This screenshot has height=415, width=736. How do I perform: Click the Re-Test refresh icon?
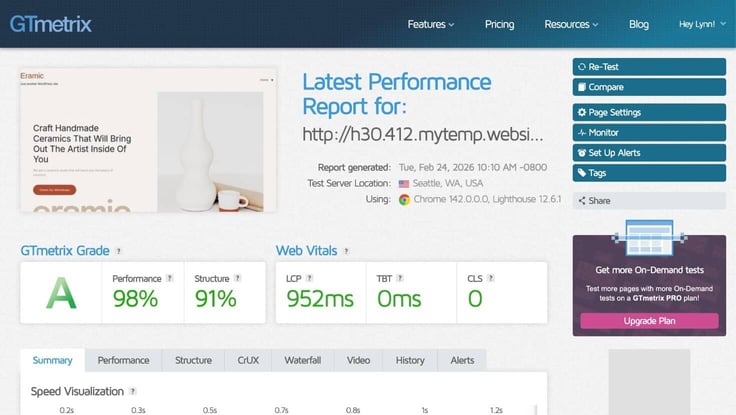click(x=582, y=67)
